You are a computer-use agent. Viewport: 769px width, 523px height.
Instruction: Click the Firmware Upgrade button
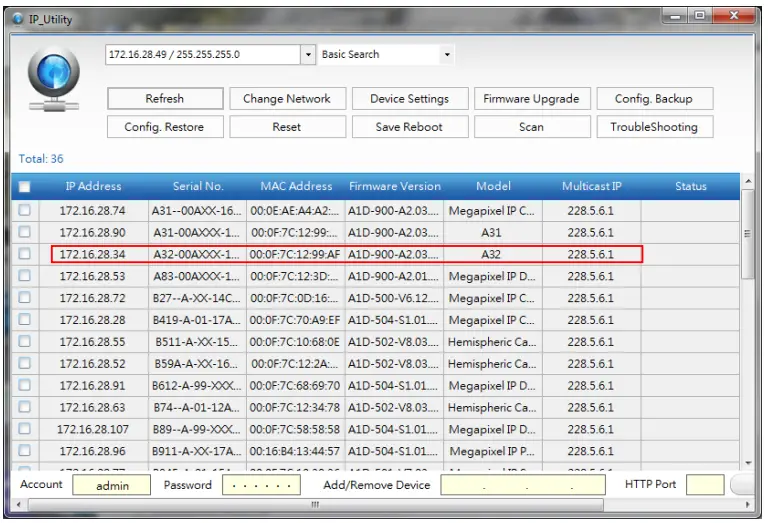coord(531,99)
